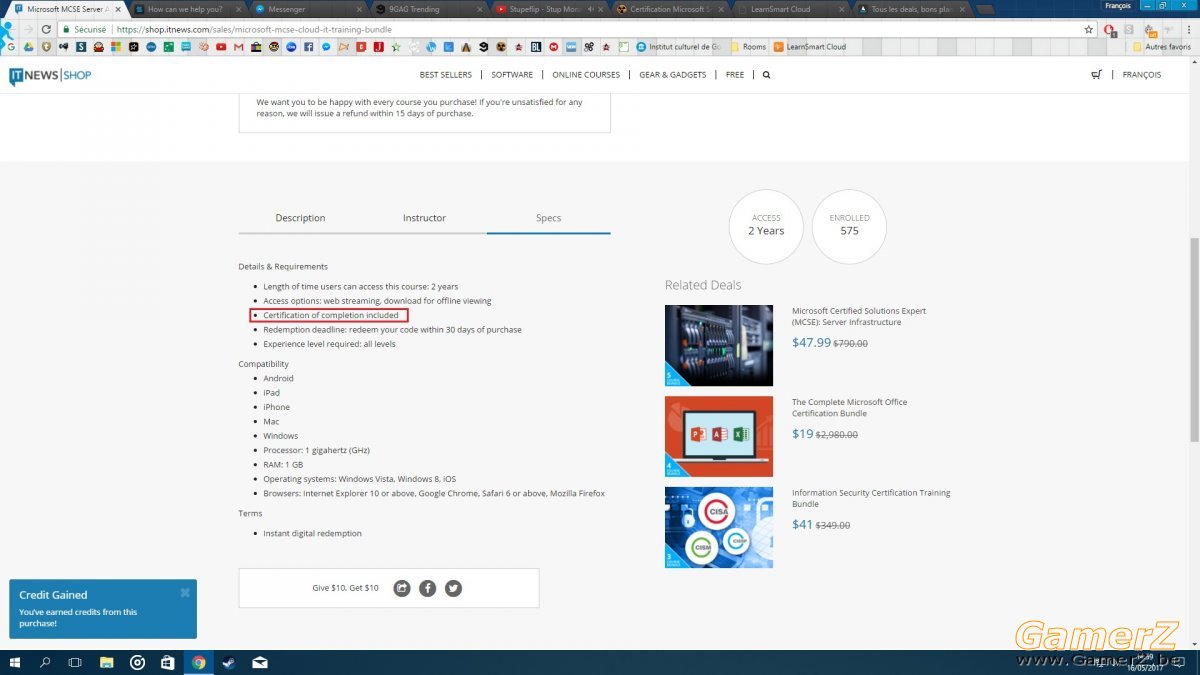Screen dimensions: 1200x675
Task: Open the Complete Microsoft Office Certification Bundle link
Action: 850,408
